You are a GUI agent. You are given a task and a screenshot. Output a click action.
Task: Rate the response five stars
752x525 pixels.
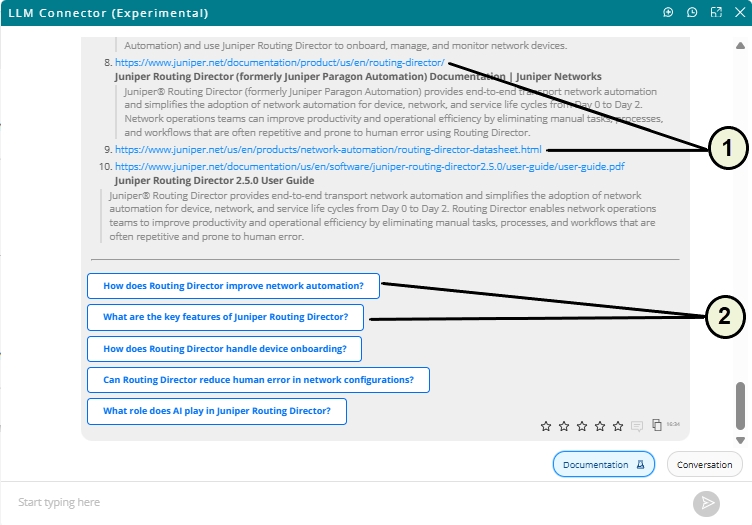click(618, 426)
